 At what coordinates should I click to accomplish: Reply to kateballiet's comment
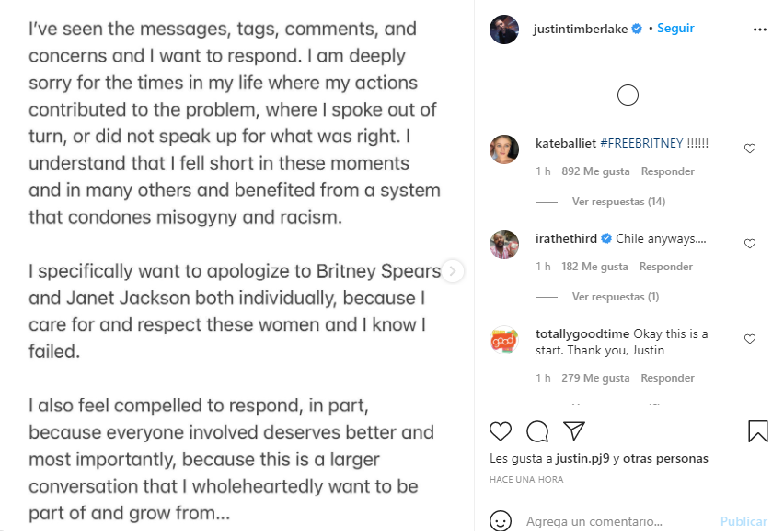pos(667,172)
